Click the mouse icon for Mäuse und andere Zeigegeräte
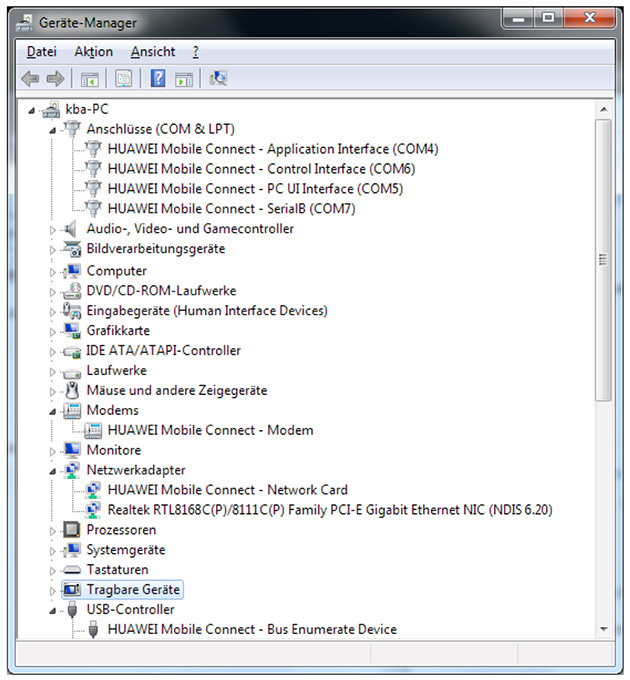Image resolution: width=630 pixels, height=680 pixels. tap(72, 390)
